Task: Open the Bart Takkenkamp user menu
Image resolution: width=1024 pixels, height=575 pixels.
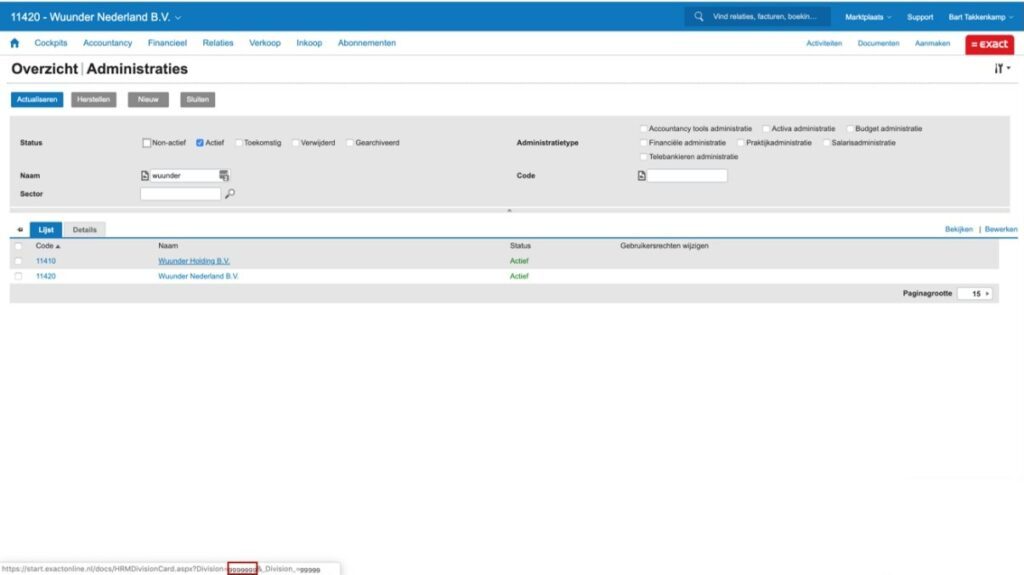Action: (x=981, y=17)
